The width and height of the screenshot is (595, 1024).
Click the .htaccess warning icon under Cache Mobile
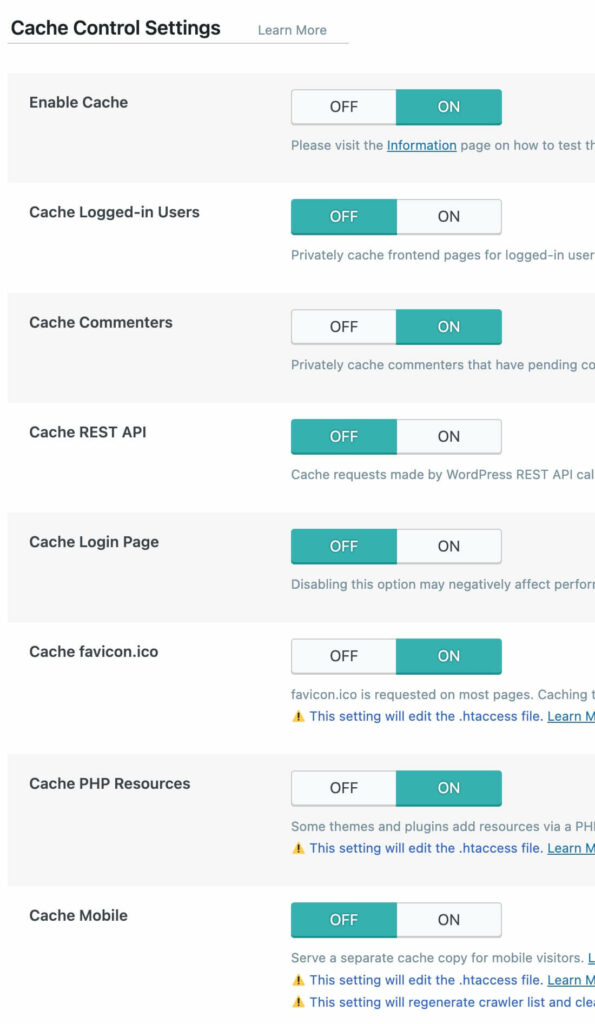pyautogui.click(x=296, y=980)
